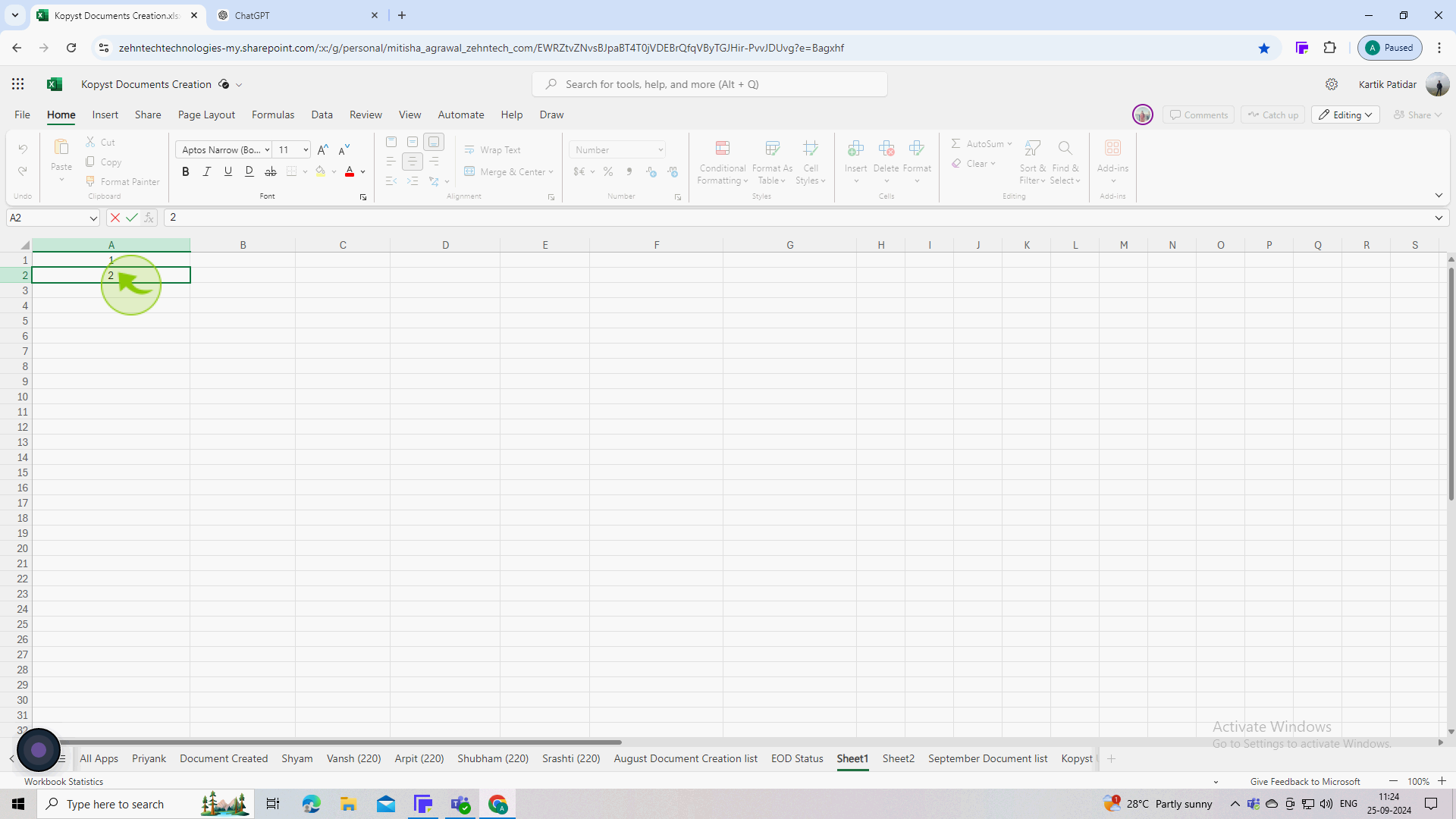Click the Cut scissors icon
The image size is (1456, 819).
90,142
